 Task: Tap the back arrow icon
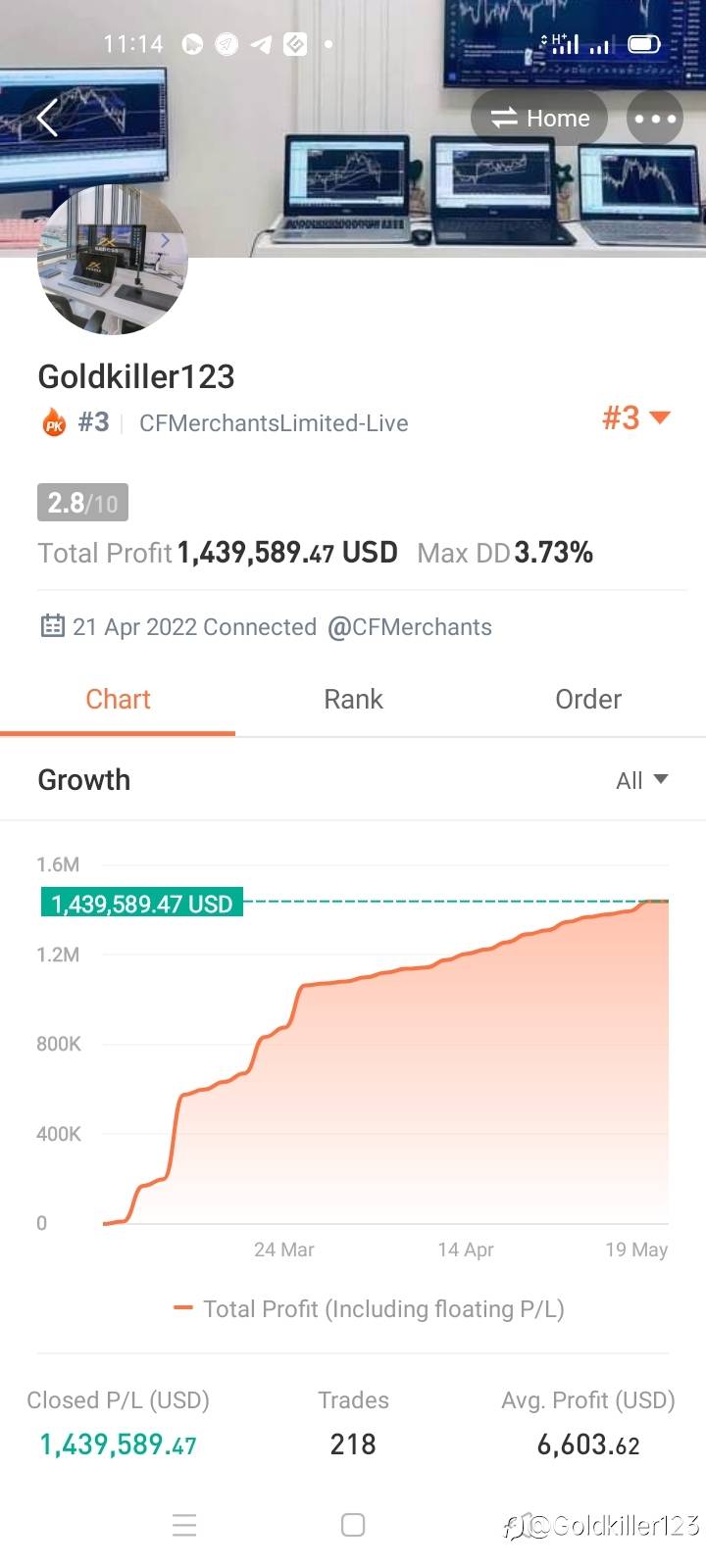(47, 119)
